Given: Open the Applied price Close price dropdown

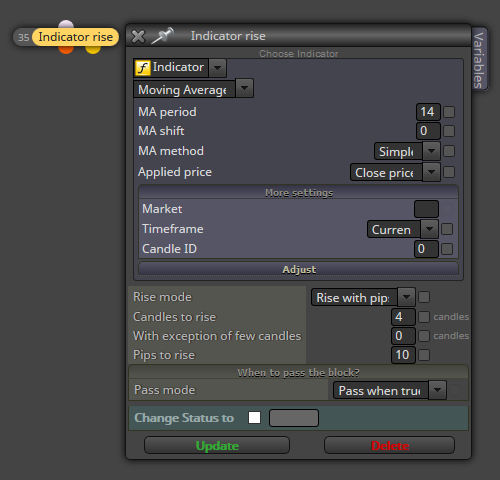Looking at the screenshot, I should tap(431, 172).
